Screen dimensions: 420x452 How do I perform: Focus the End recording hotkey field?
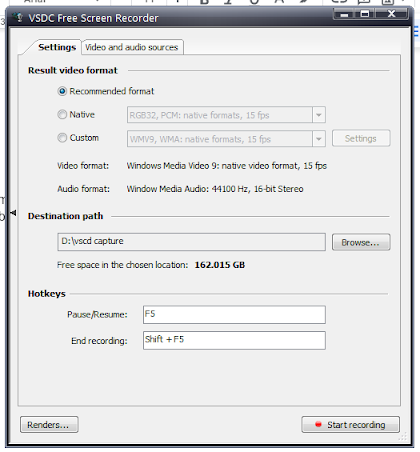point(234,340)
